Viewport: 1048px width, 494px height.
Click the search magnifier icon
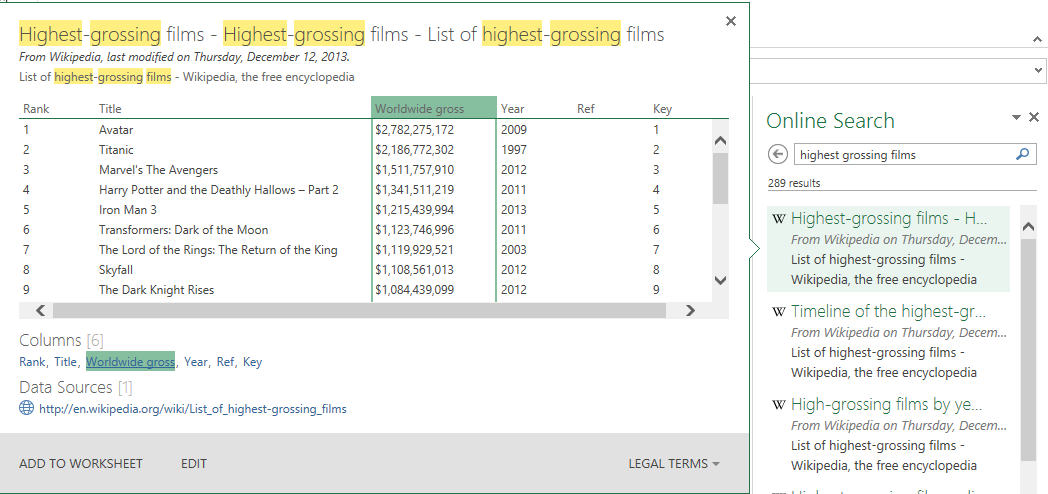1022,155
